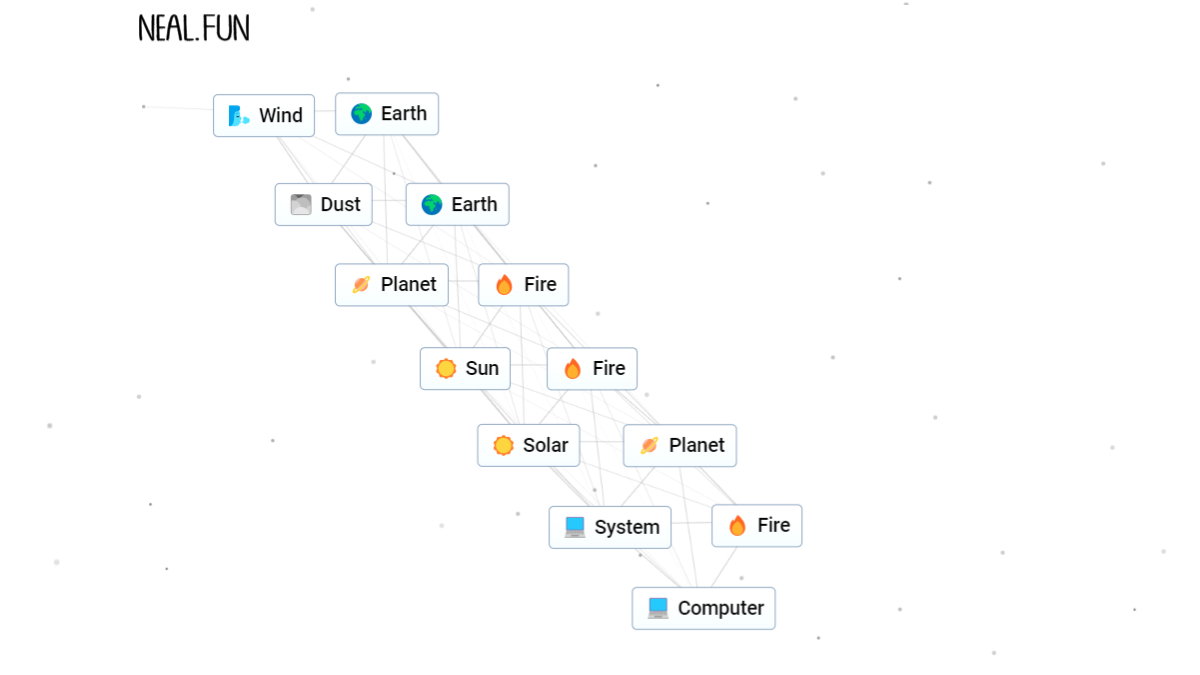Click the globe icon on the lower Earth tile
Screen dimensions: 1200x675
[x=430, y=204]
